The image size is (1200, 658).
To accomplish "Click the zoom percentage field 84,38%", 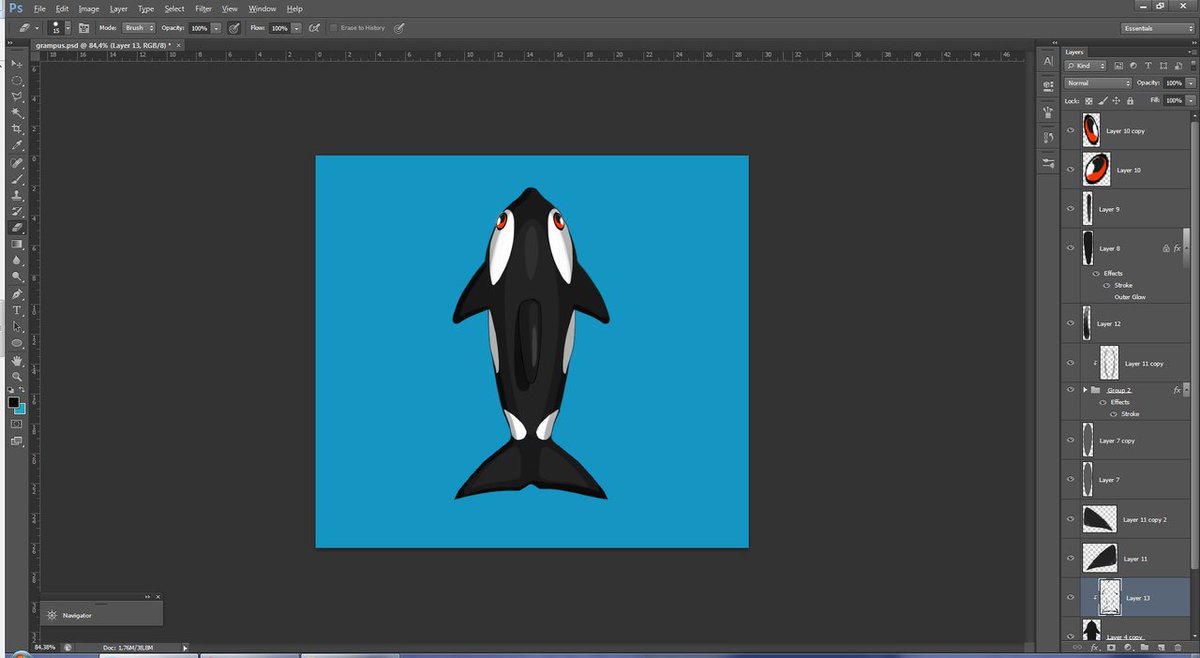I will pos(44,647).
